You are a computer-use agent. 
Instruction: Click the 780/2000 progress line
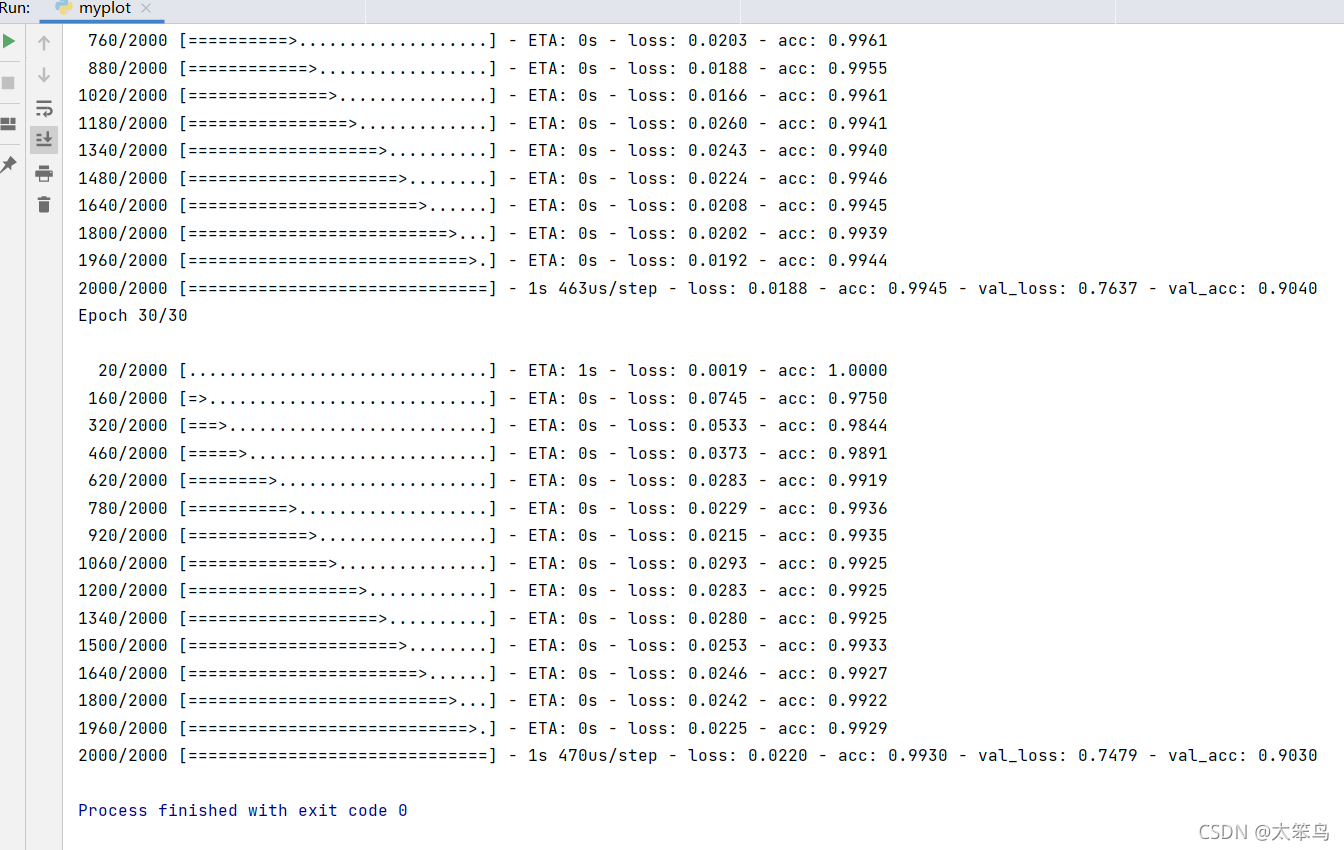tap(488, 508)
